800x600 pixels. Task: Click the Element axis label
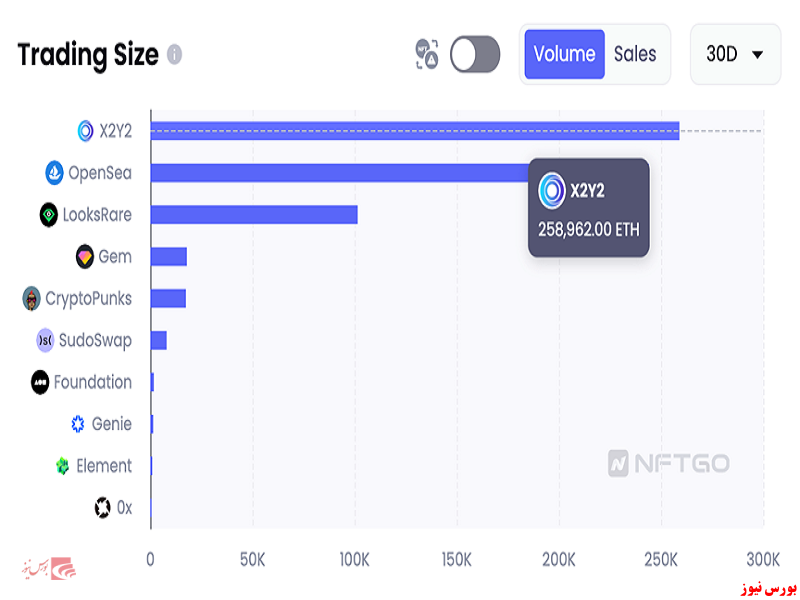pyautogui.click(x=104, y=466)
